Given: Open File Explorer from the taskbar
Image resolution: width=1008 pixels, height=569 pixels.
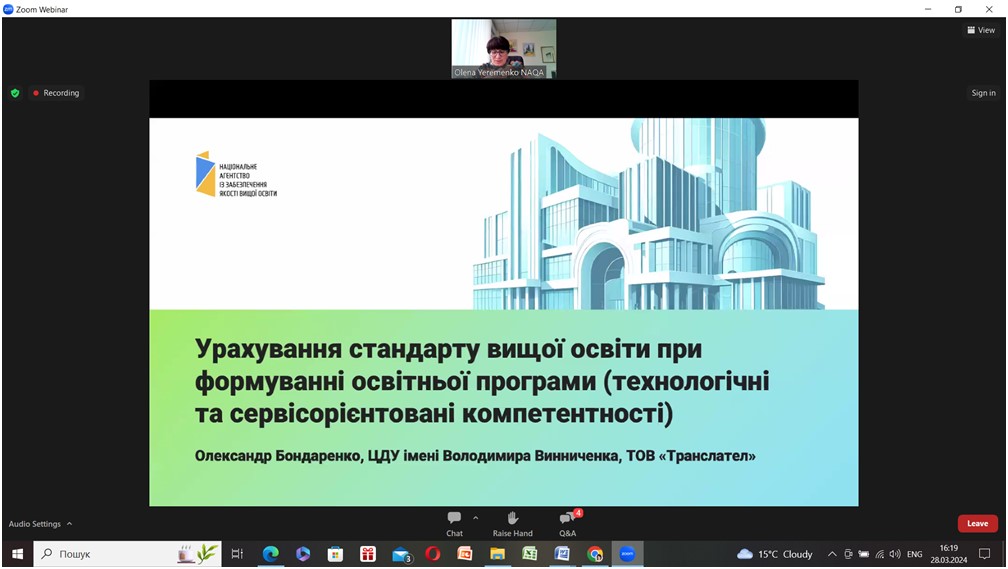Looking at the screenshot, I should click(497, 554).
